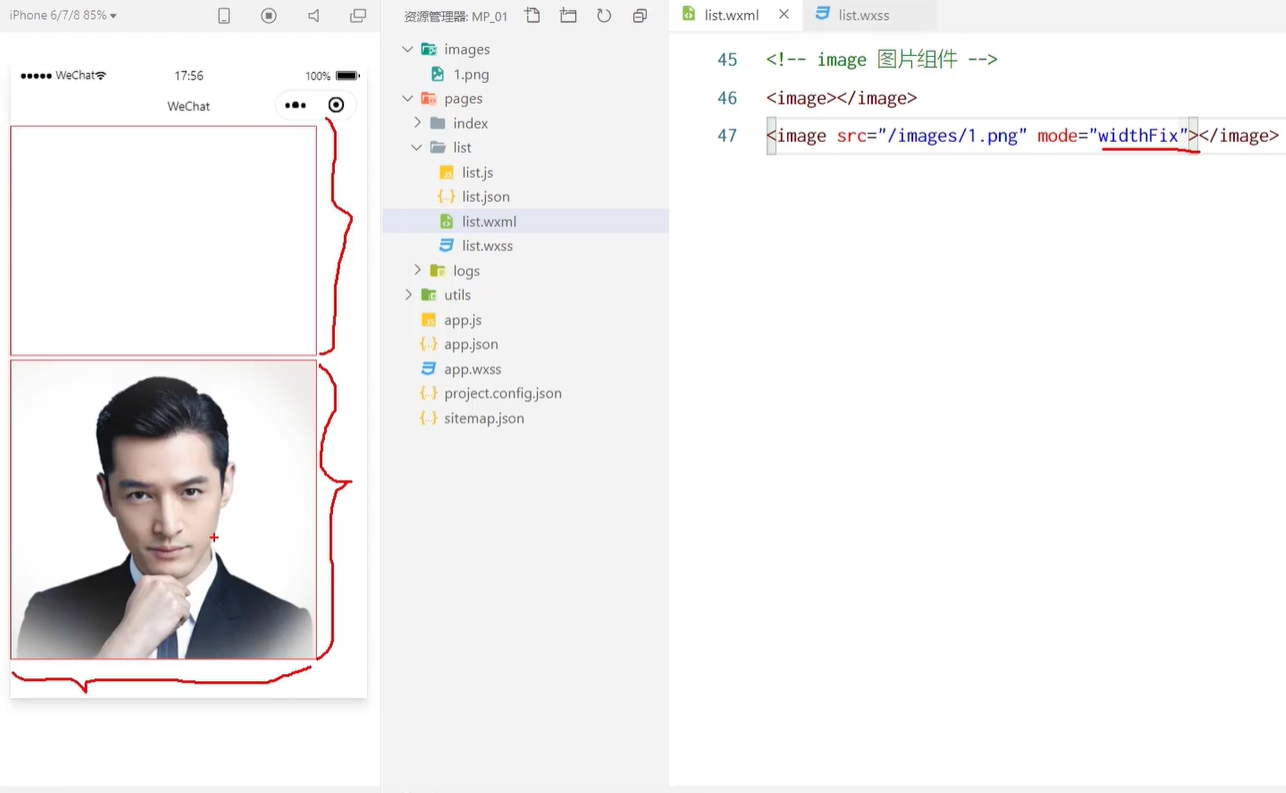Open the app.json file in explorer

(x=471, y=344)
